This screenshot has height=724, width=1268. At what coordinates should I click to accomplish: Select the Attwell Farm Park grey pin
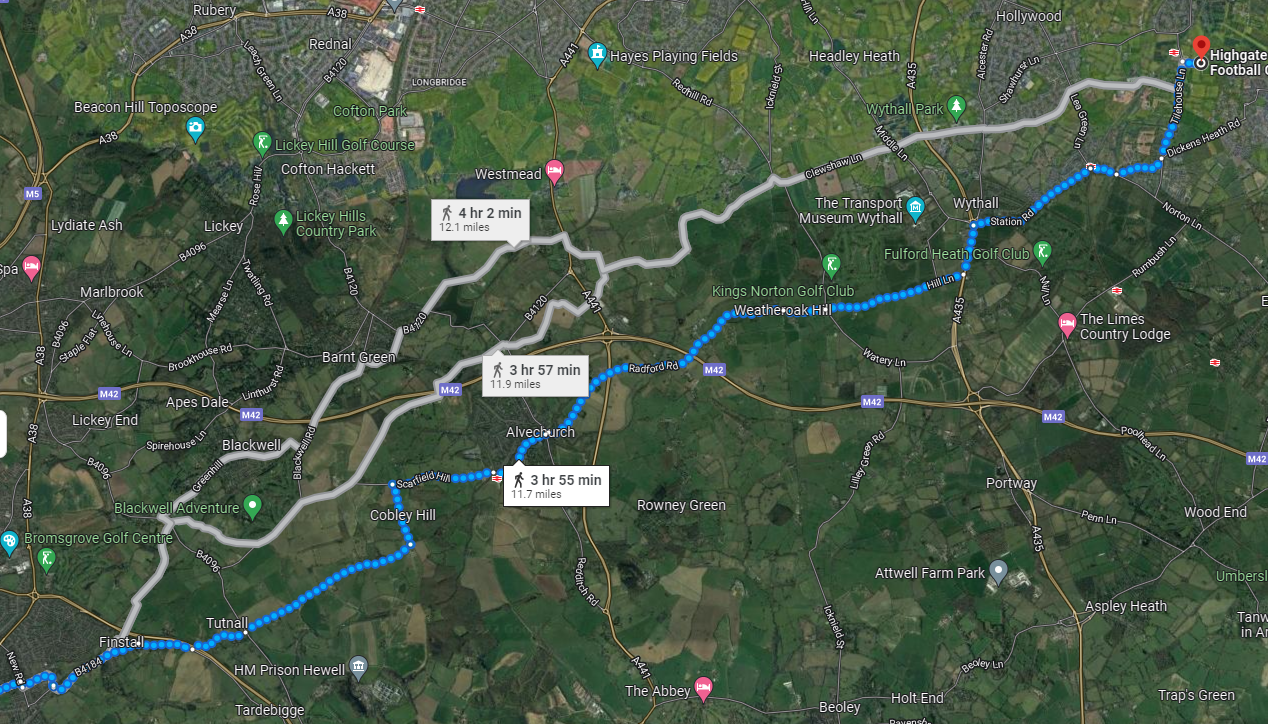click(997, 571)
